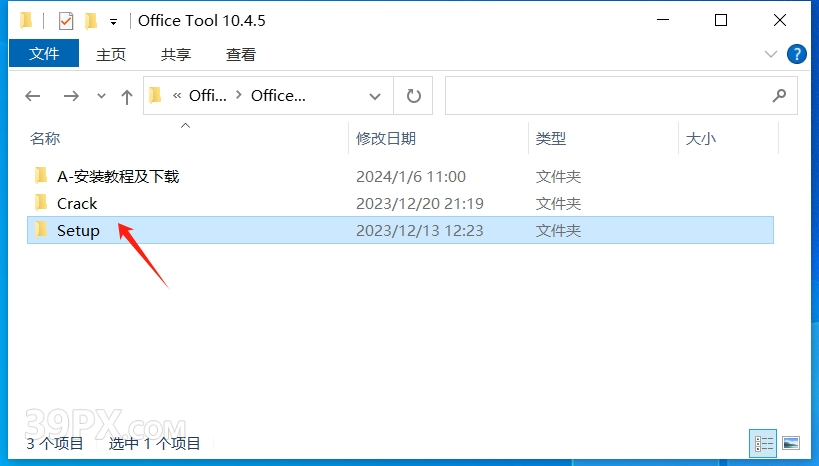
Task: Click the search magnifier icon
Action: (x=779, y=95)
